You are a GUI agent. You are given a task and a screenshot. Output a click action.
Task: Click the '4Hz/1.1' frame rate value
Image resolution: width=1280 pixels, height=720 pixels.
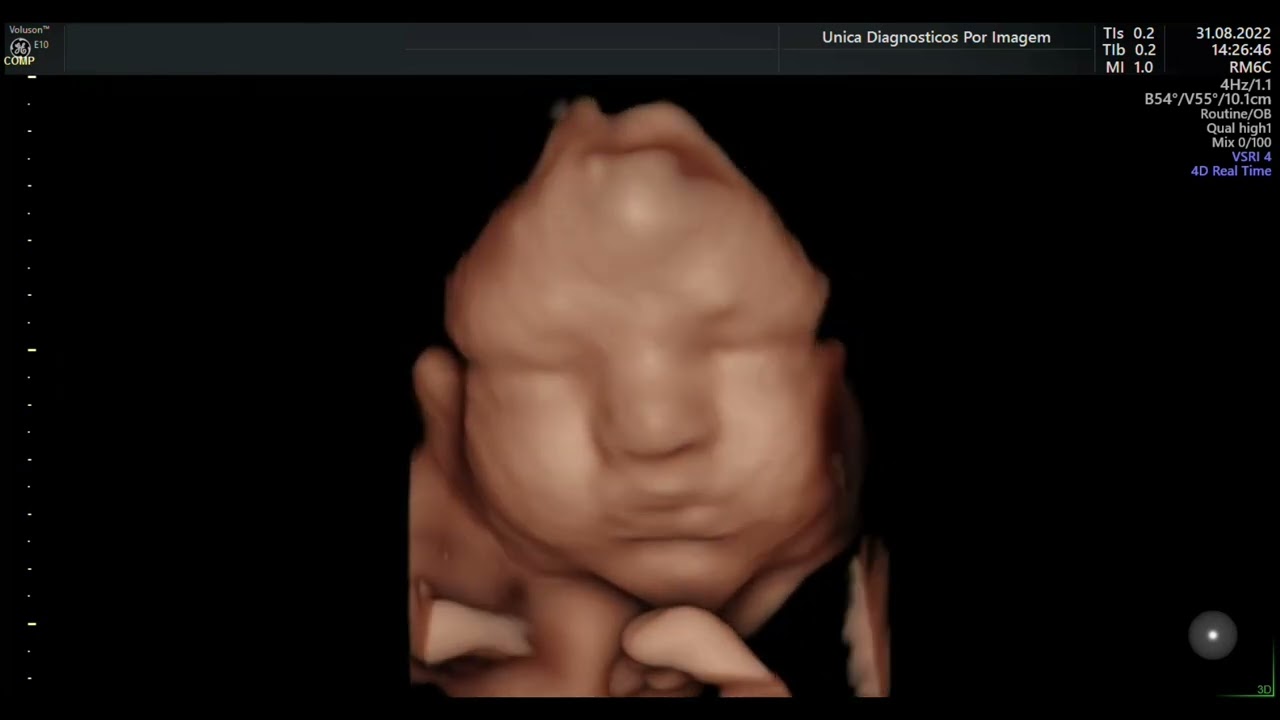pyautogui.click(x=1246, y=85)
